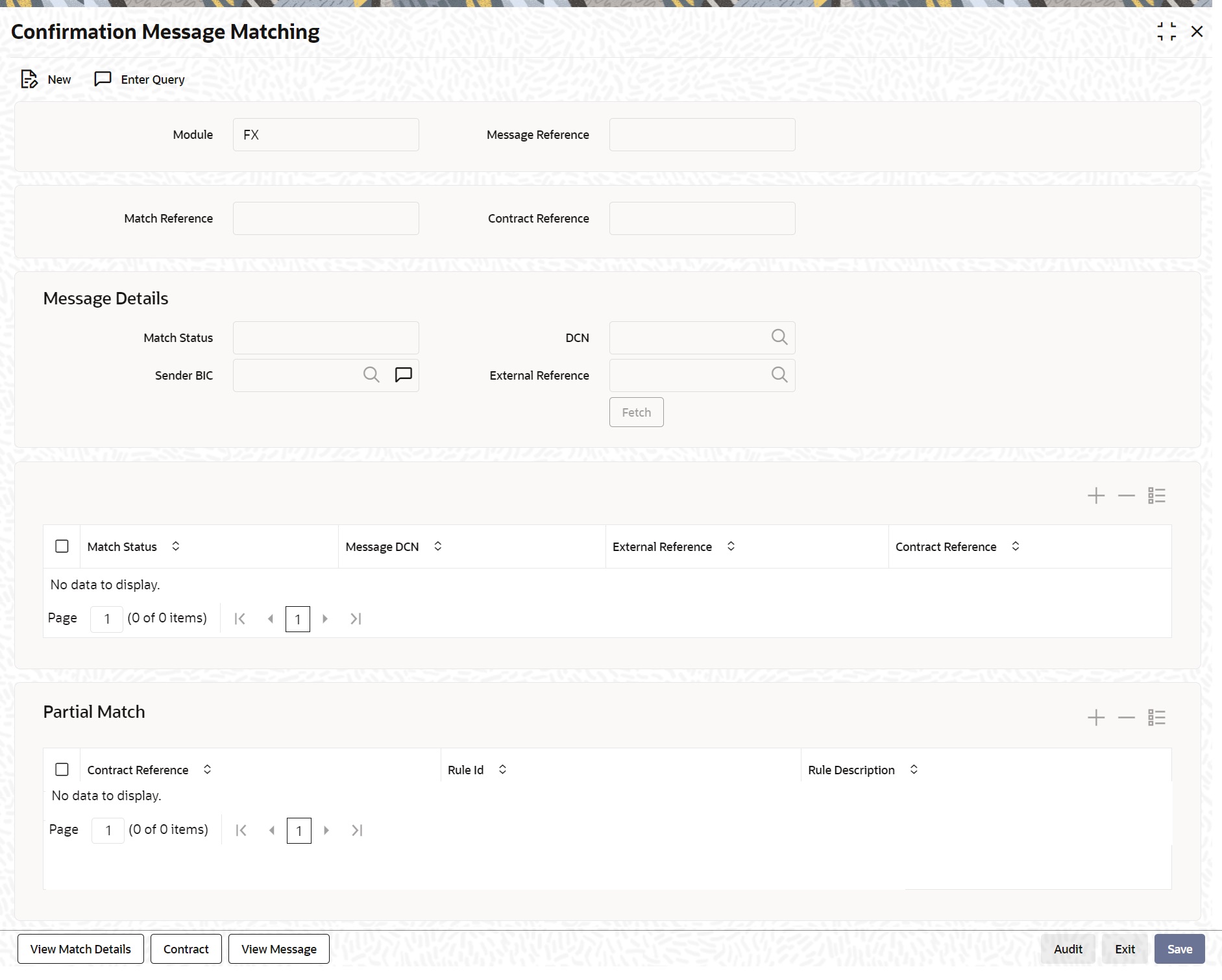
Task: Sort by External Reference column
Action: 731,546
